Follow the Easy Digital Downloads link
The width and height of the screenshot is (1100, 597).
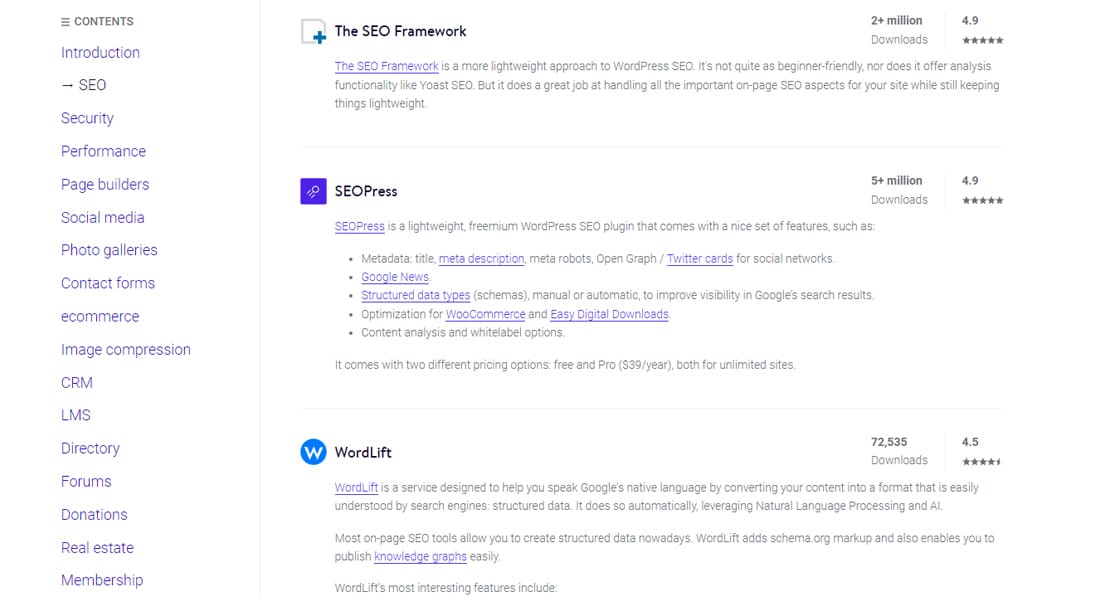[x=609, y=314]
